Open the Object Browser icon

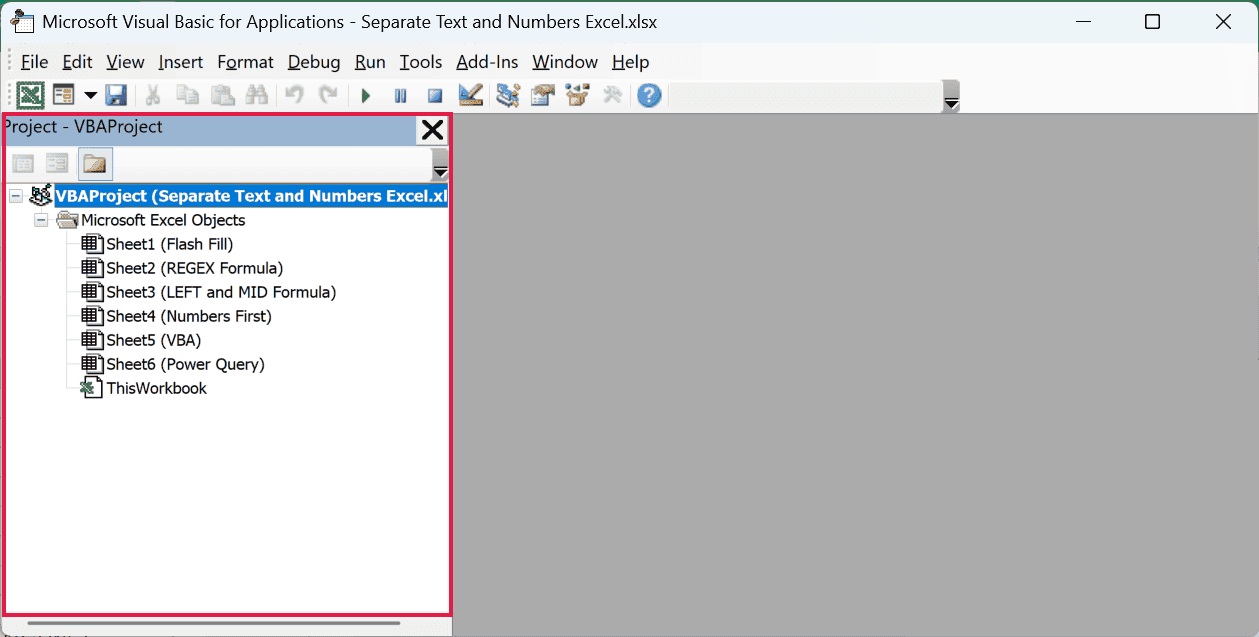pos(577,95)
